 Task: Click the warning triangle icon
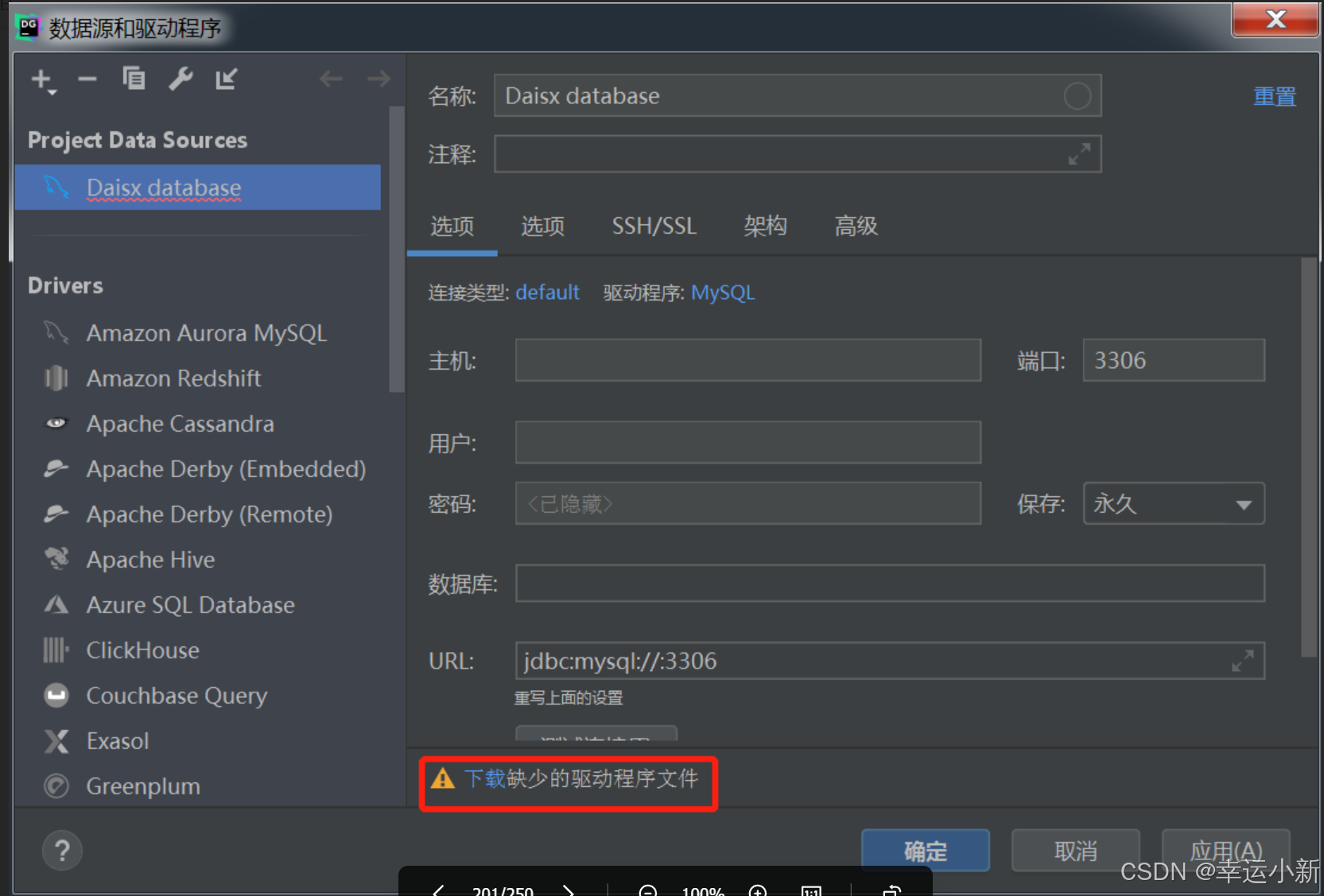(x=442, y=778)
